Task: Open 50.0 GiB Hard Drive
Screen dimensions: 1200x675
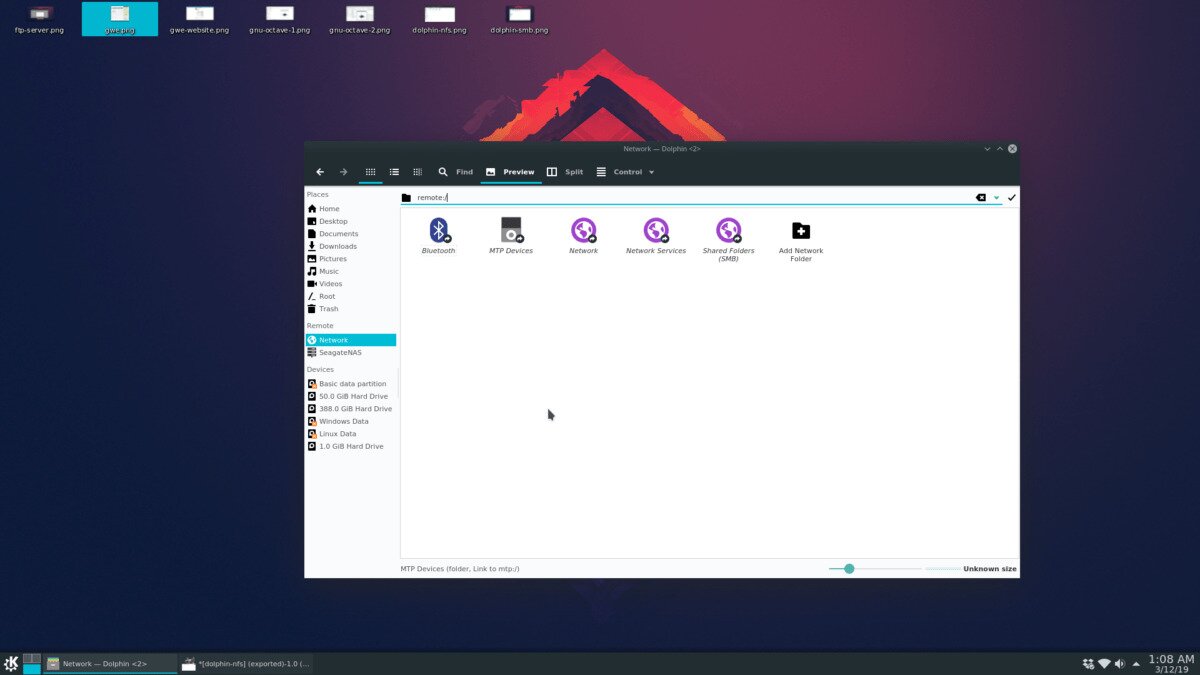Action: click(x=351, y=396)
